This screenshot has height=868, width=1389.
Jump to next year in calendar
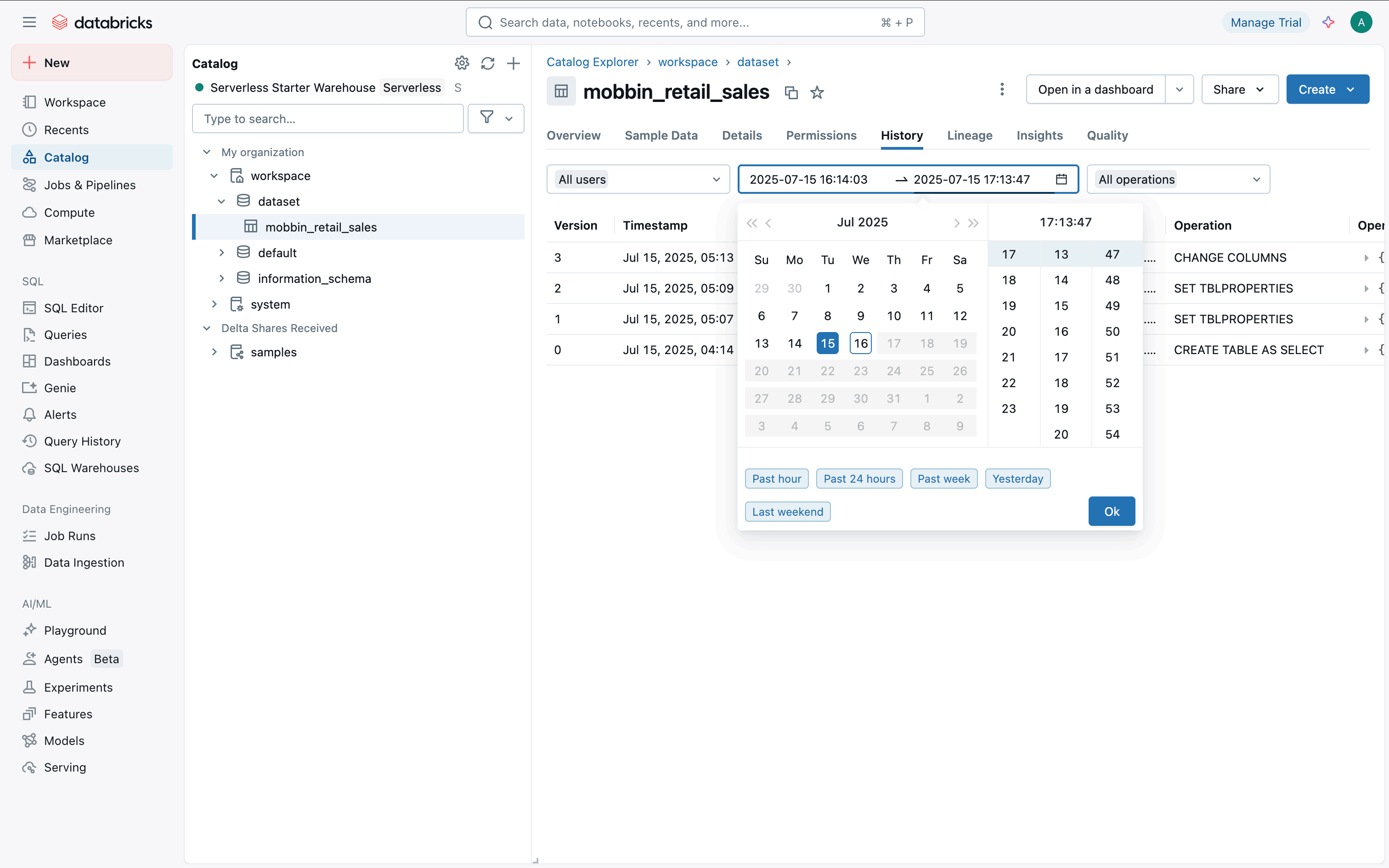[x=973, y=223]
